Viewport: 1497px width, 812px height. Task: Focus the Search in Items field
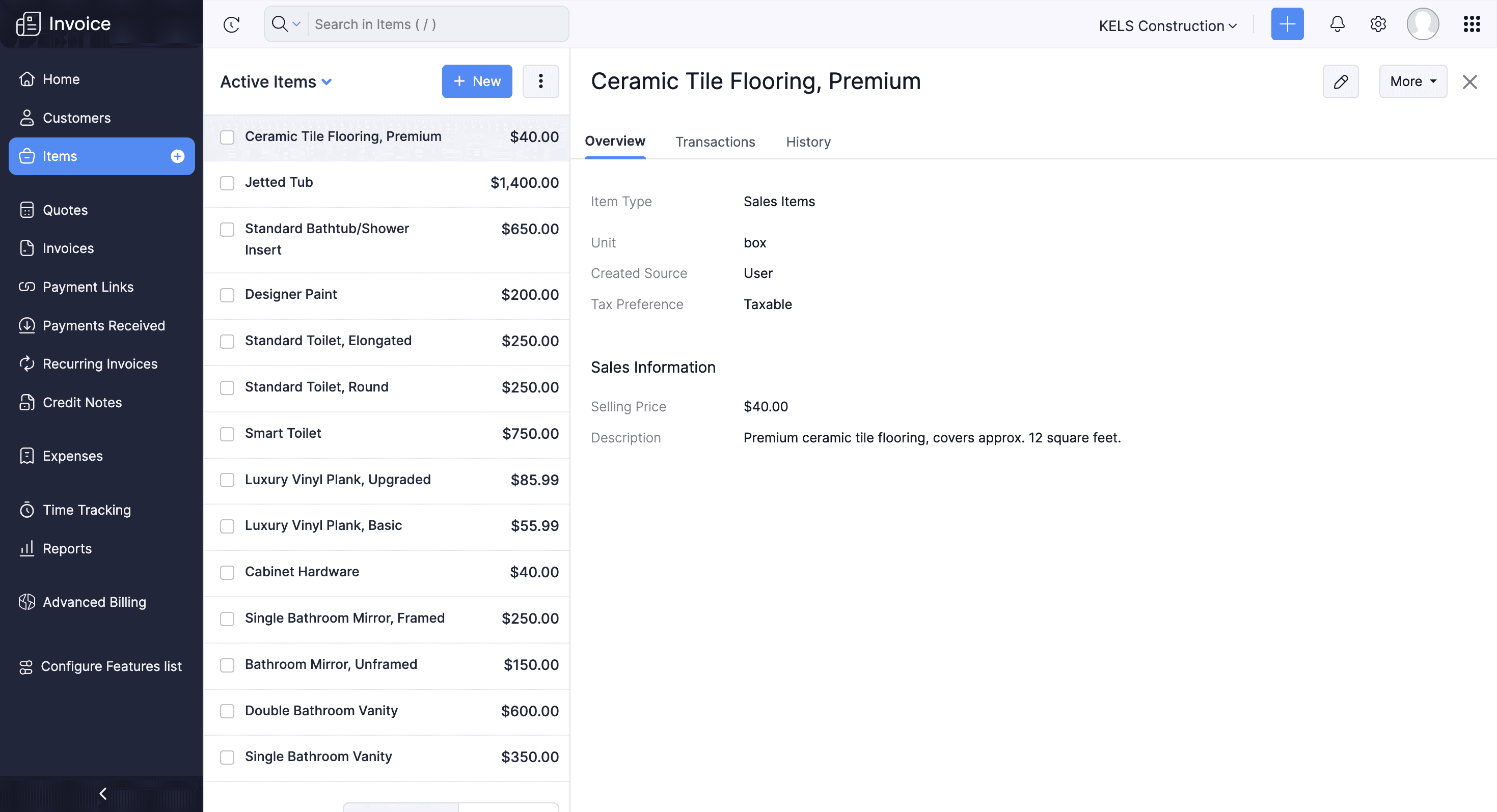click(x=438, y=24)
